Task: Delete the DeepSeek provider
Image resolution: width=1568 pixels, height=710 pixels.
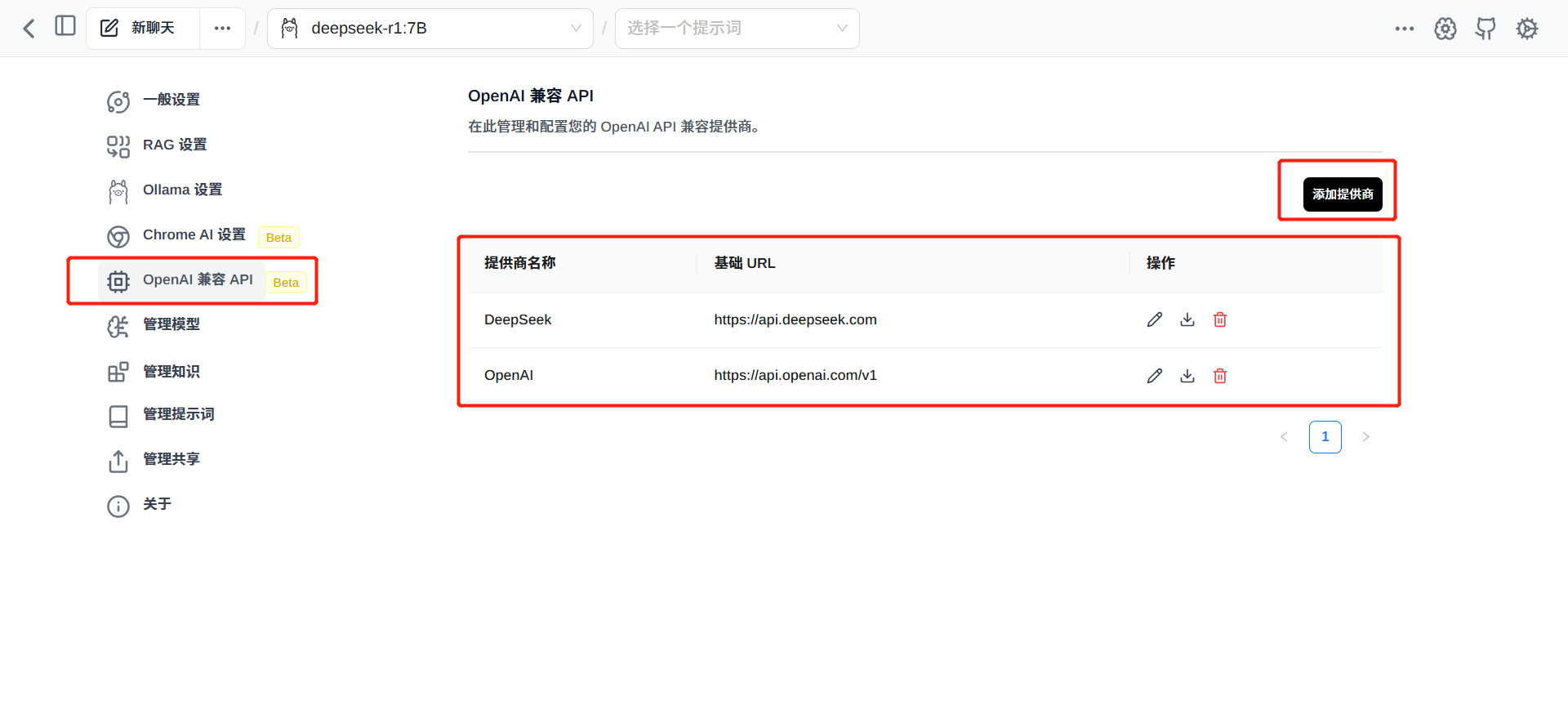Action: click(x=1220, y=319)
